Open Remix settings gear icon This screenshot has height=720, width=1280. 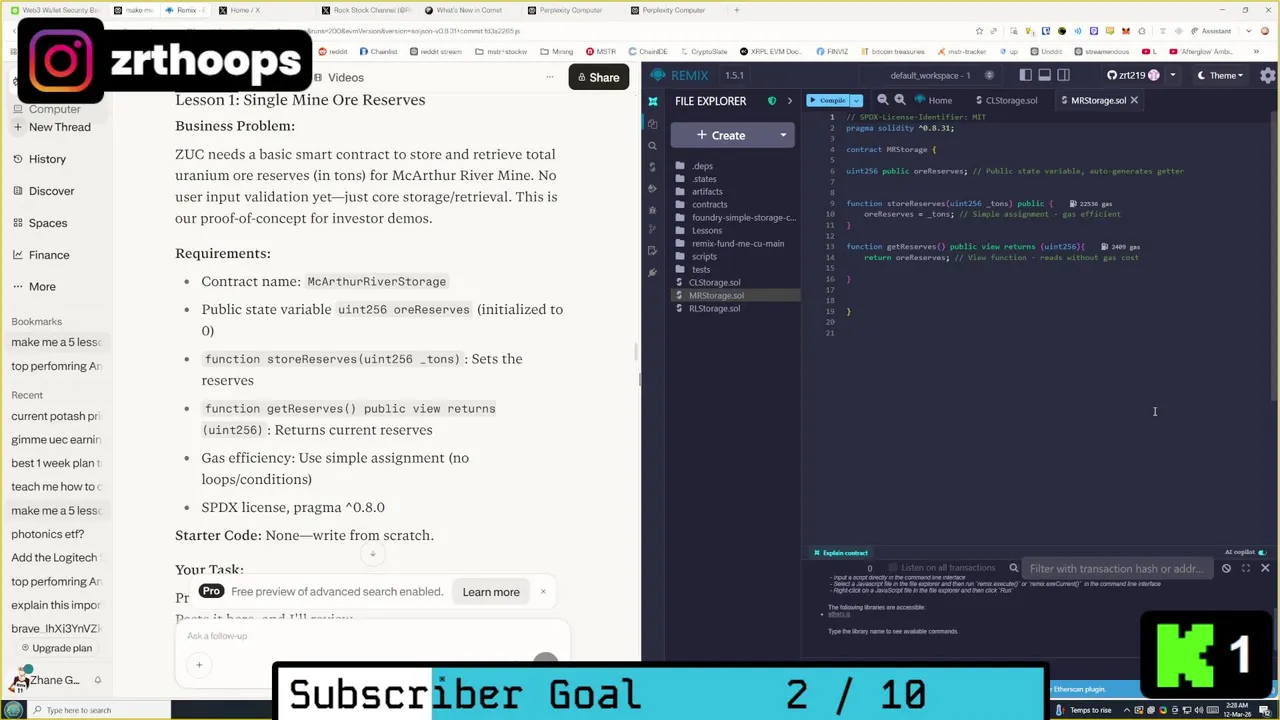[x=1267, y=75]
